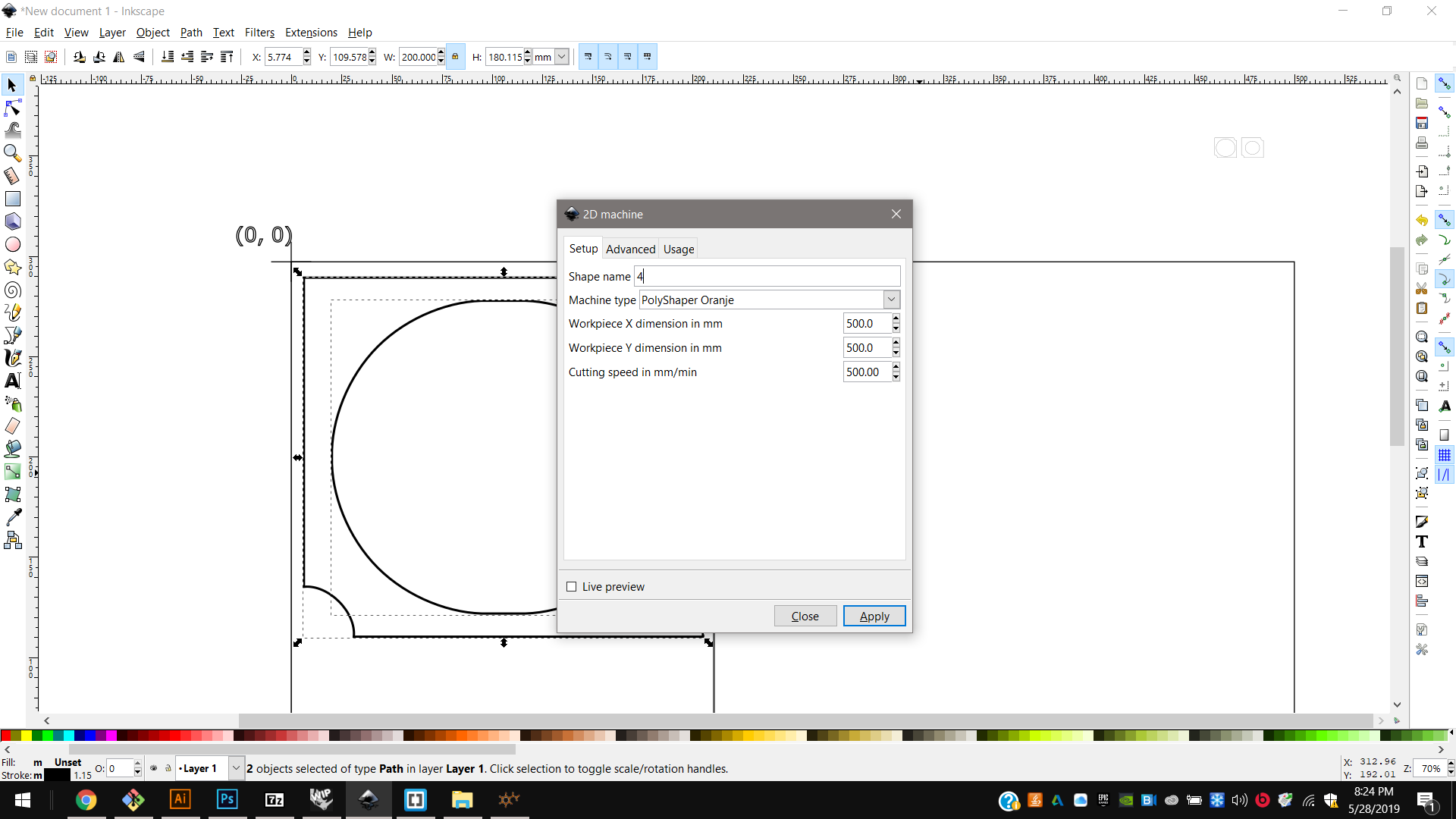
Task: Click the fill color dropper tool
Action: [x=13, y=517]
